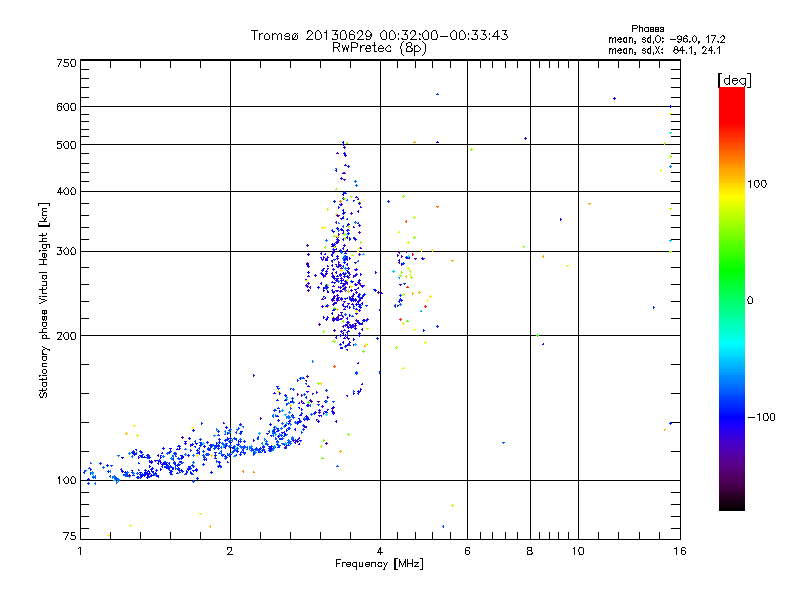This screenshot has height=600, width=800.
Task: Click the 'Phases' header label
Action: [647, 29]
